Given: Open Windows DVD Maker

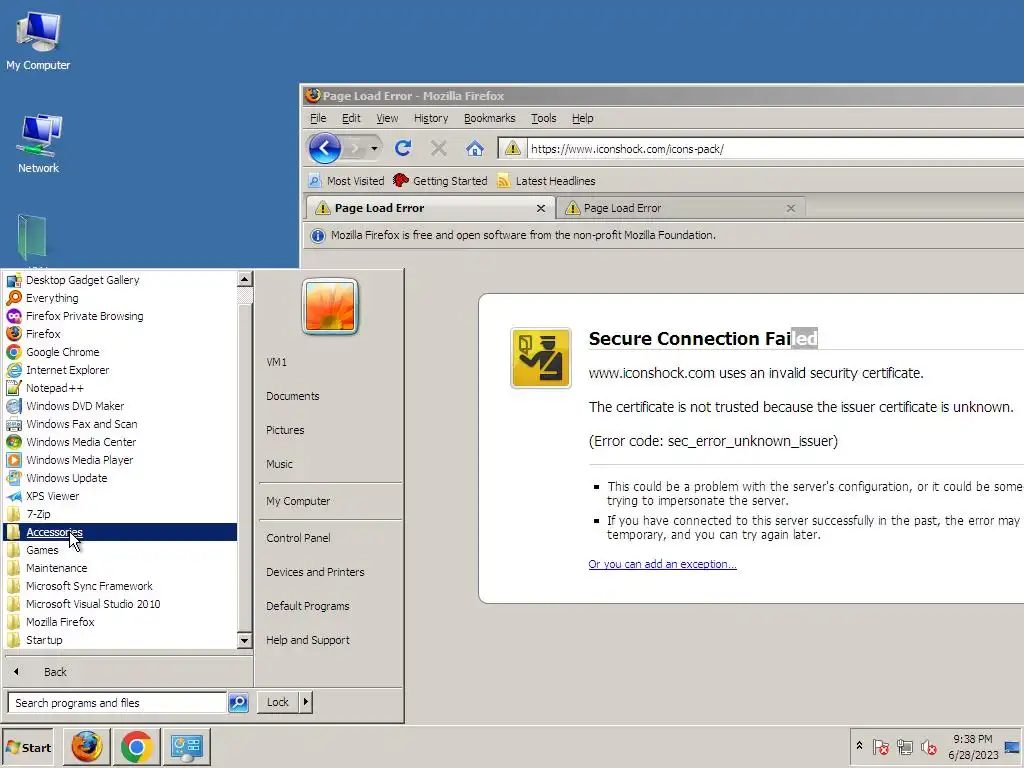Looking at the screenshot, I should click(120, 406).
